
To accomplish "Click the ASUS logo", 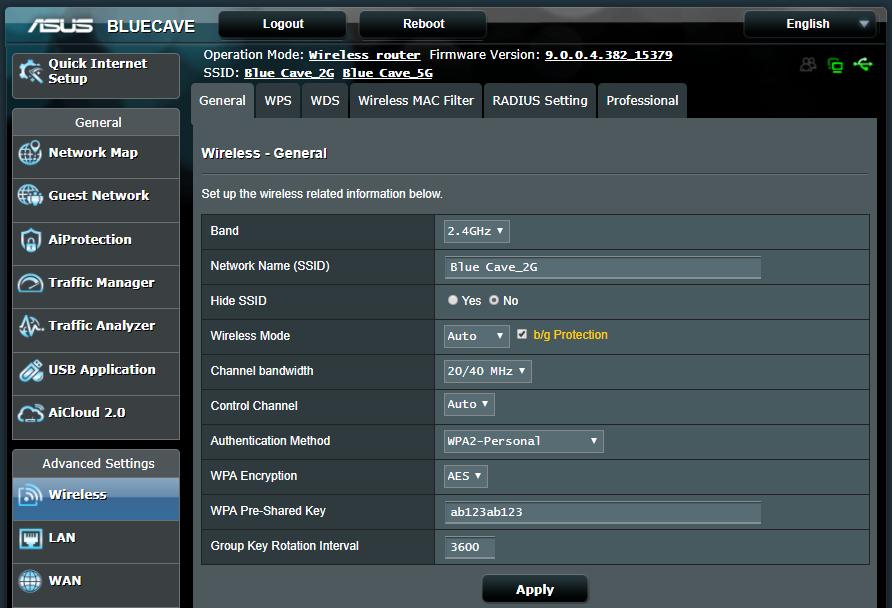I will pos(60,26).
